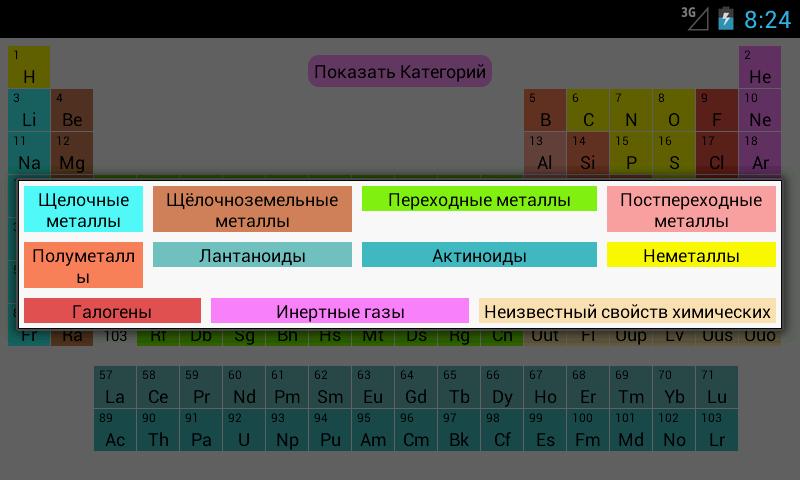
Task: Select the Boron (B) element
Action: click(545, 110)
